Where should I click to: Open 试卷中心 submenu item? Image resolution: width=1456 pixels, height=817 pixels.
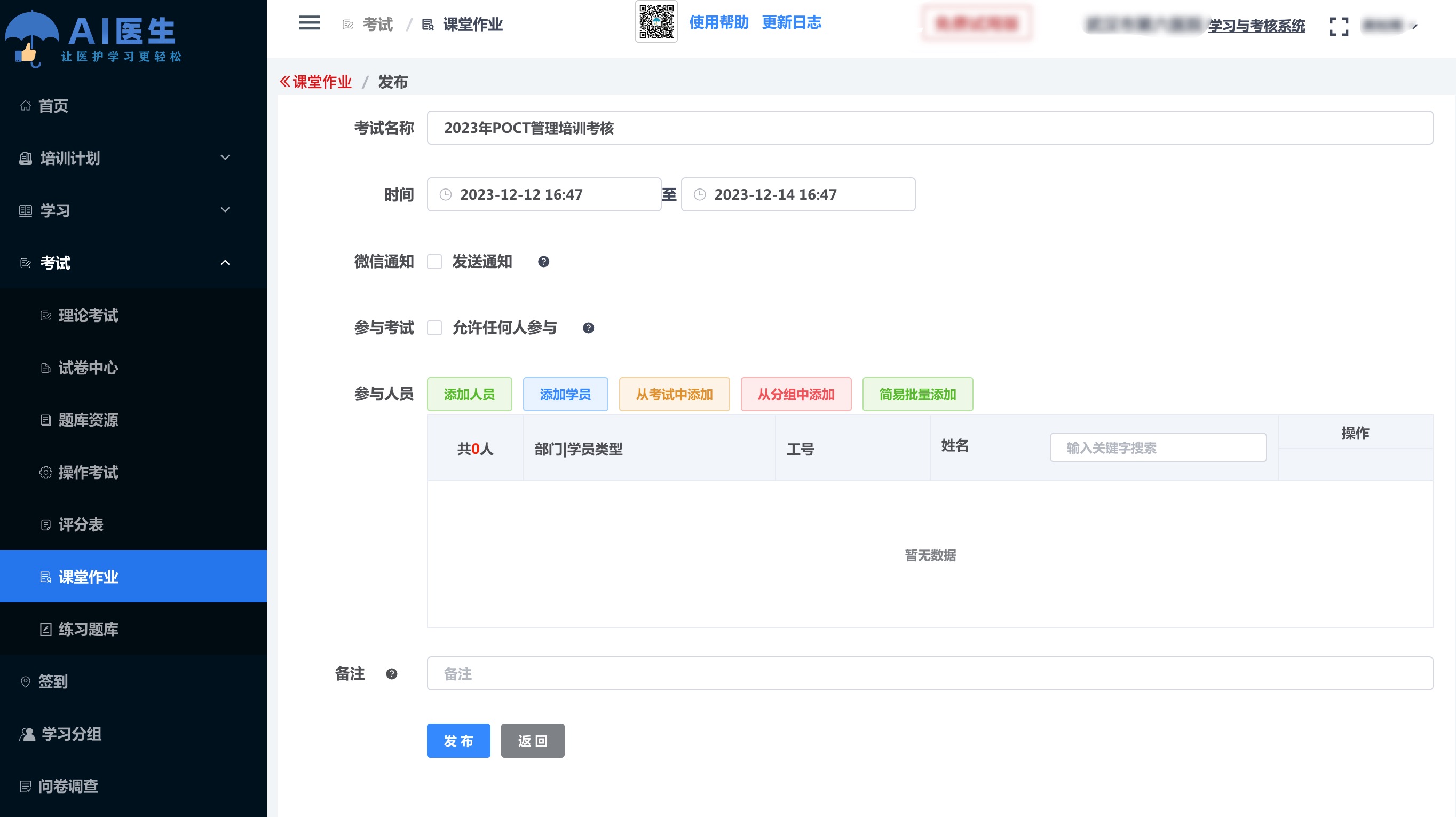(x=133, y=367)
